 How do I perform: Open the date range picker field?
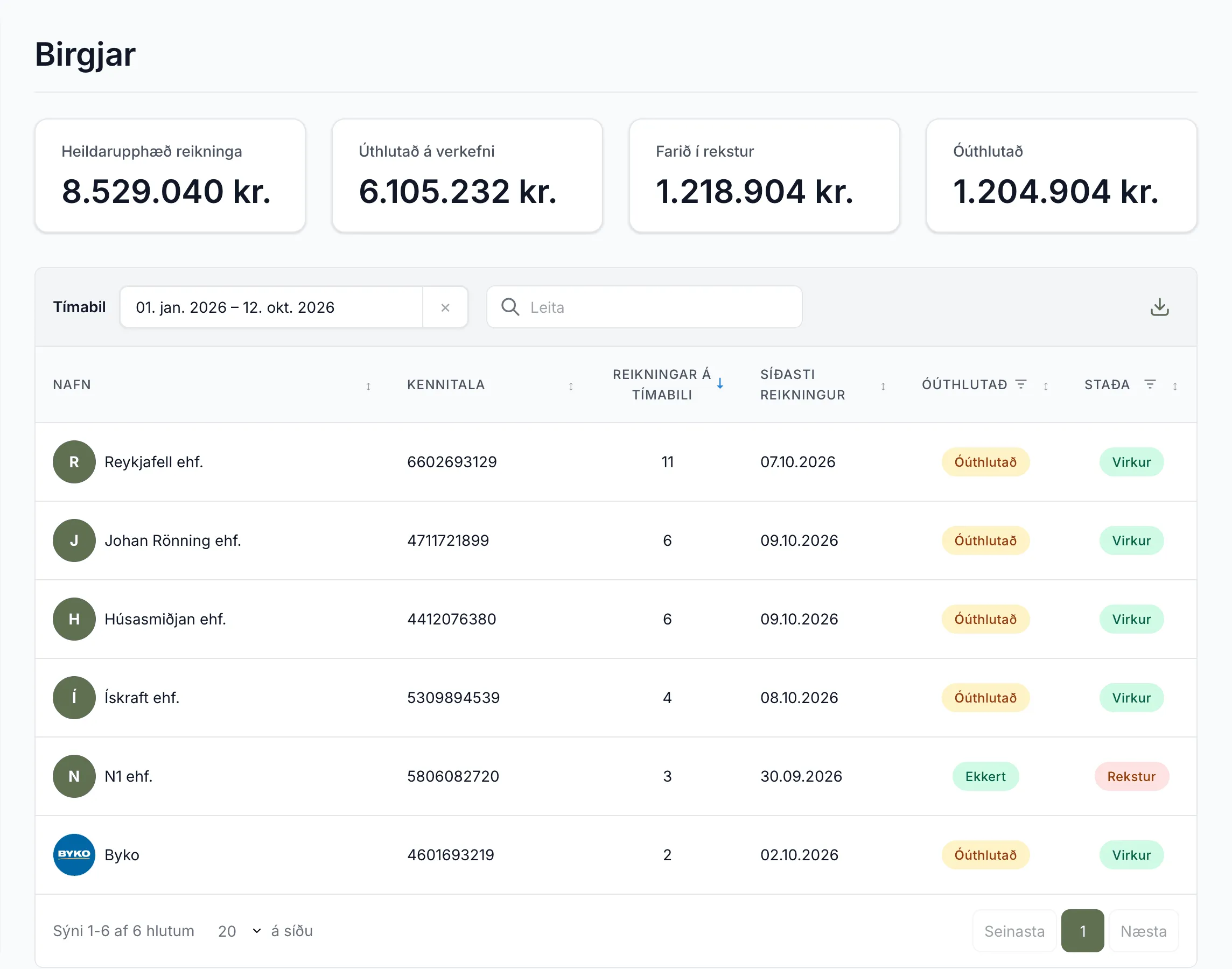[x=271, y=307]
